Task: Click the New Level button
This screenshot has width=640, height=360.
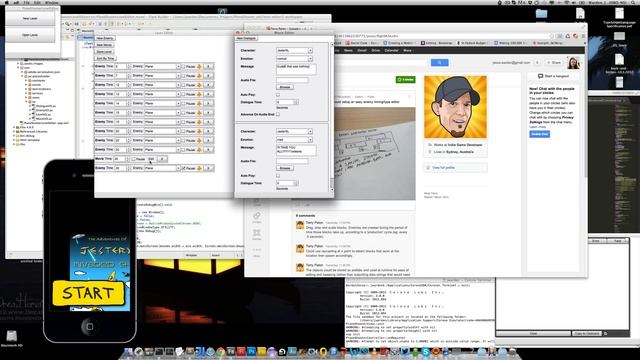Action: coord(30,18)
